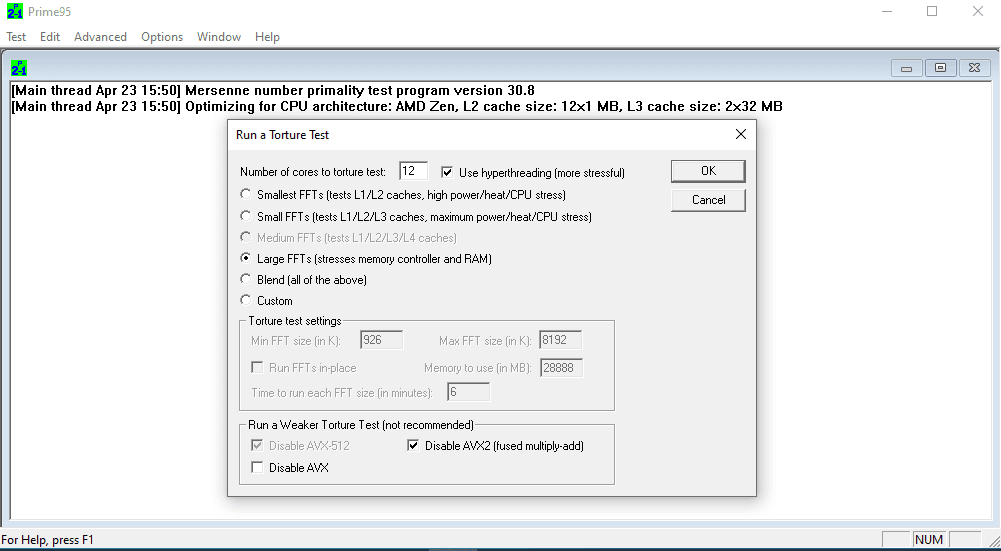1001x551 pixels.
Task: Open the Window menu
Action: click(219, 37)
